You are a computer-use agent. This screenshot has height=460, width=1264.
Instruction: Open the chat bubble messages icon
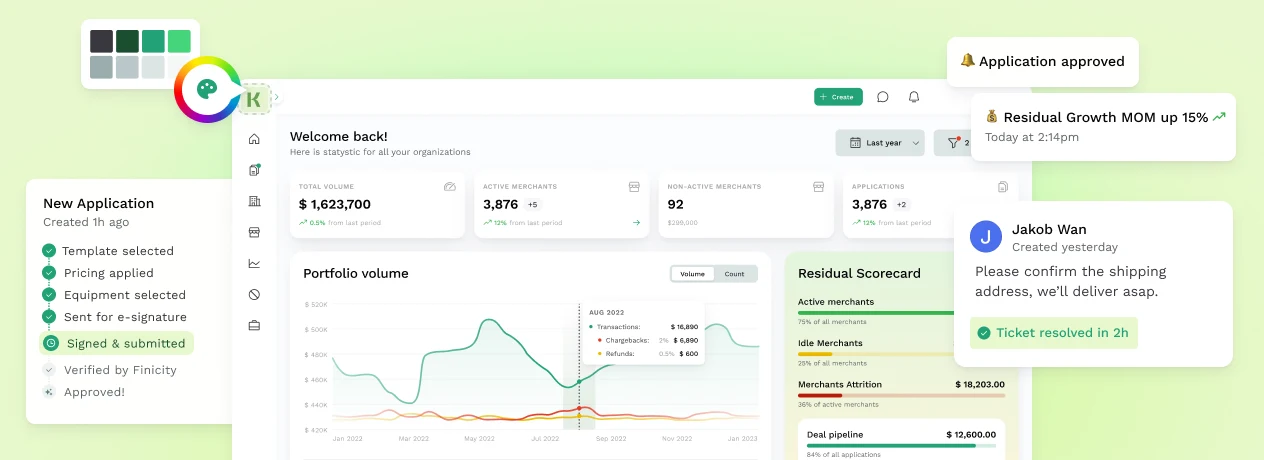tap(883, 97)
